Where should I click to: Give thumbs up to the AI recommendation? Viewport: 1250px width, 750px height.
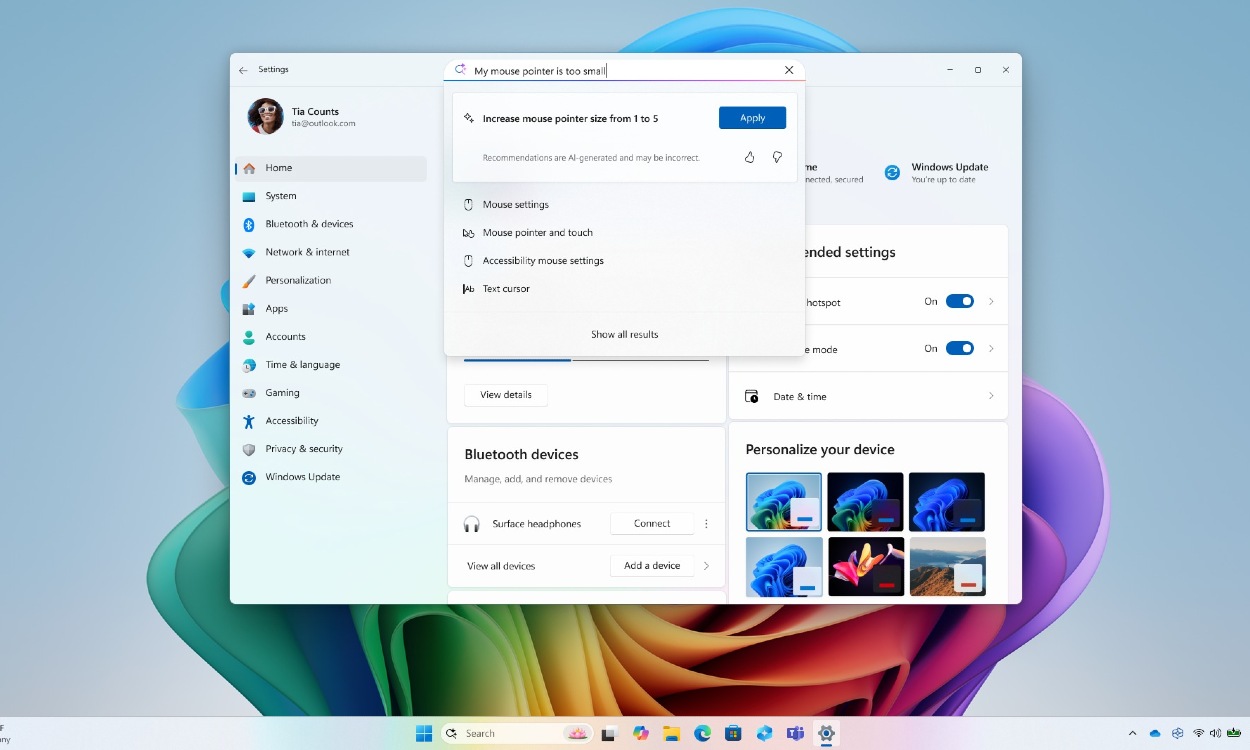click(x=750, y=157)
